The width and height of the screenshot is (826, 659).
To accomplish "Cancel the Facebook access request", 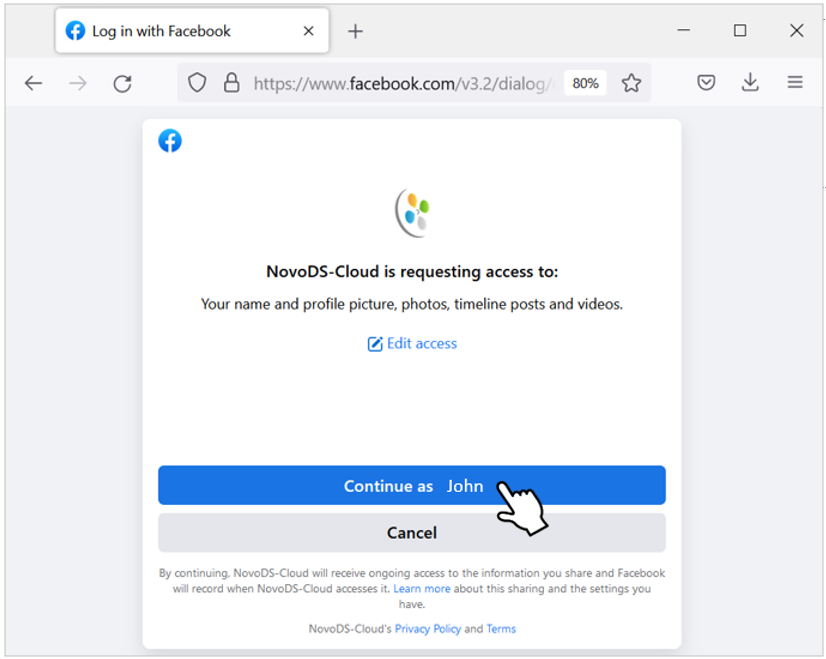I will [x=412, y=533].
